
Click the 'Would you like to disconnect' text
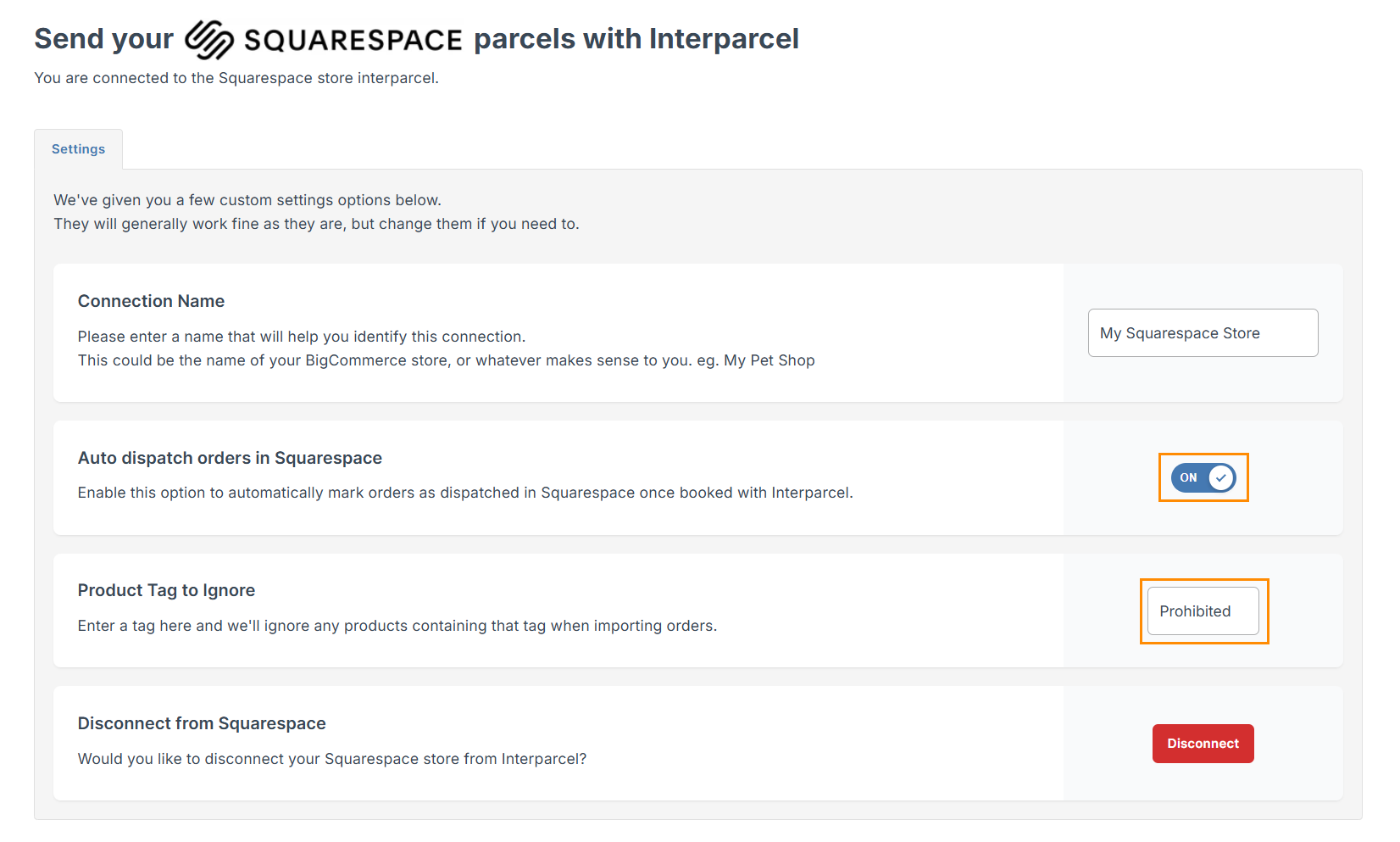[332, 759]
